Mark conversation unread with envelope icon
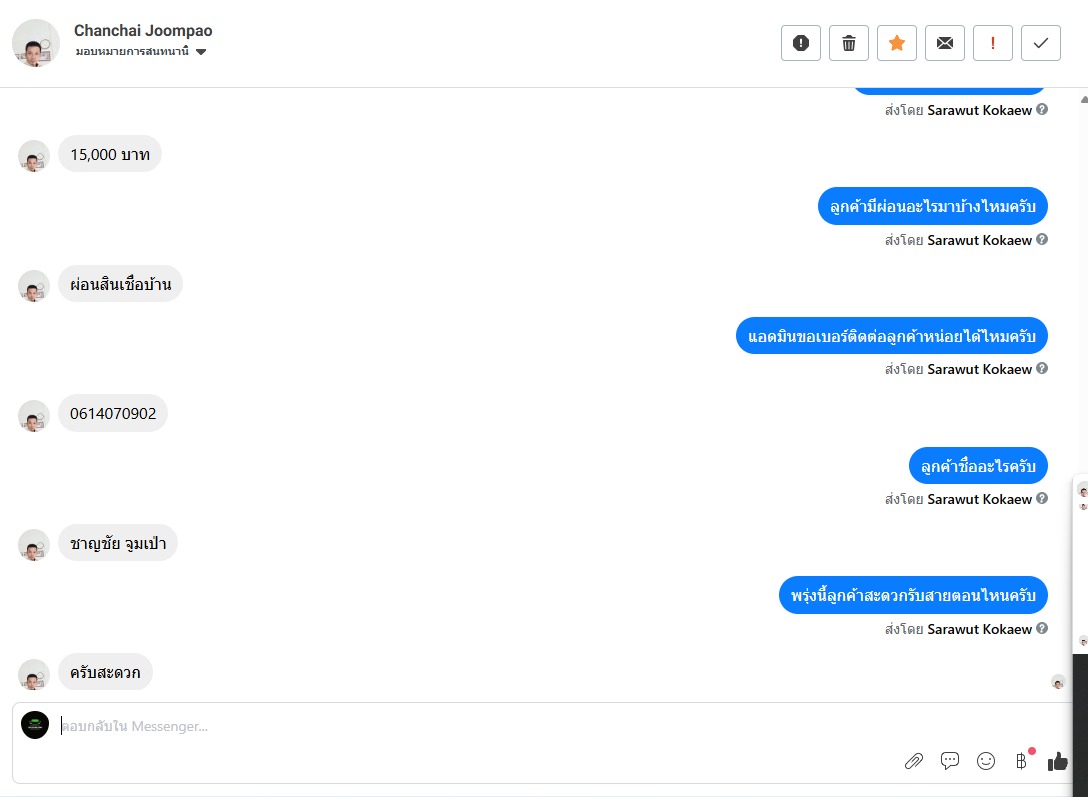The height and width of the screenshot is (797, 1088). [945, 43]
